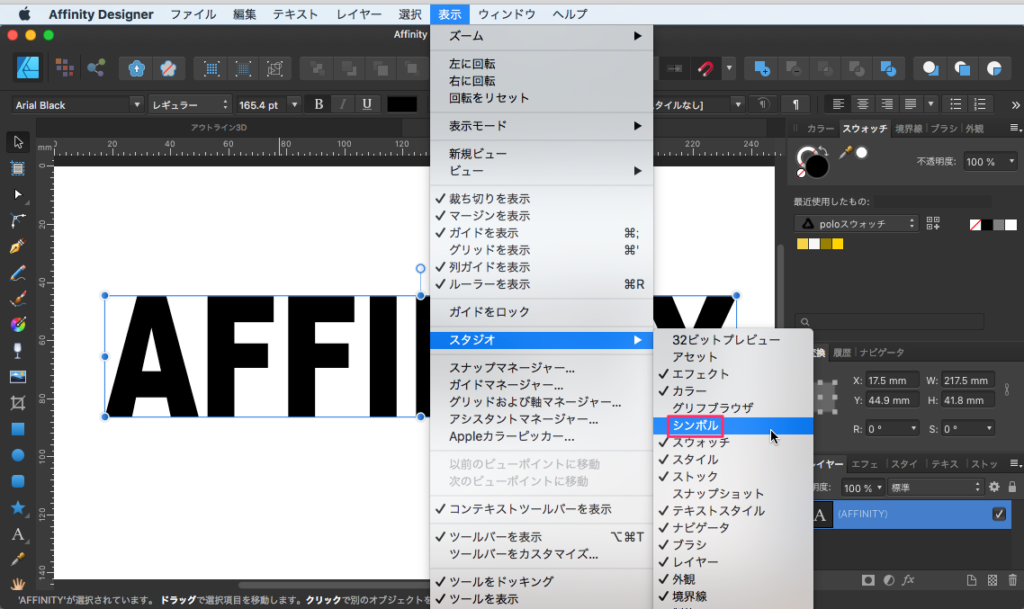Click the delete layer trash icon
The image size is (1024, 609).
coord(1013,580)
